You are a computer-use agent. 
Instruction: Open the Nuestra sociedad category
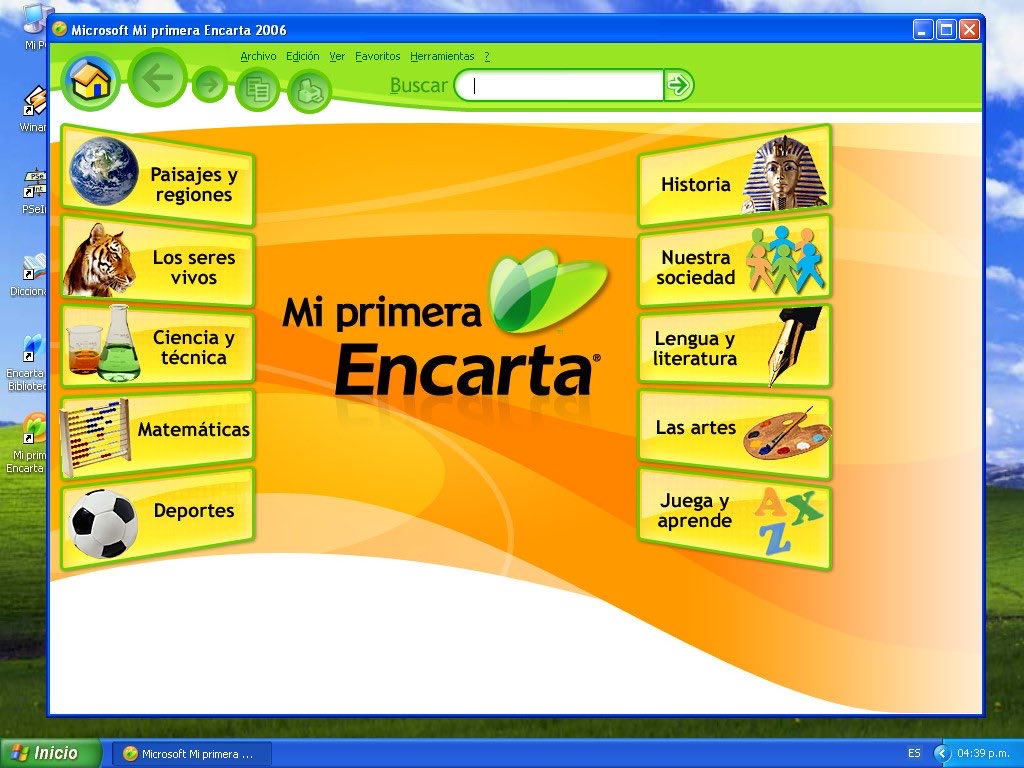coord(734,262)
